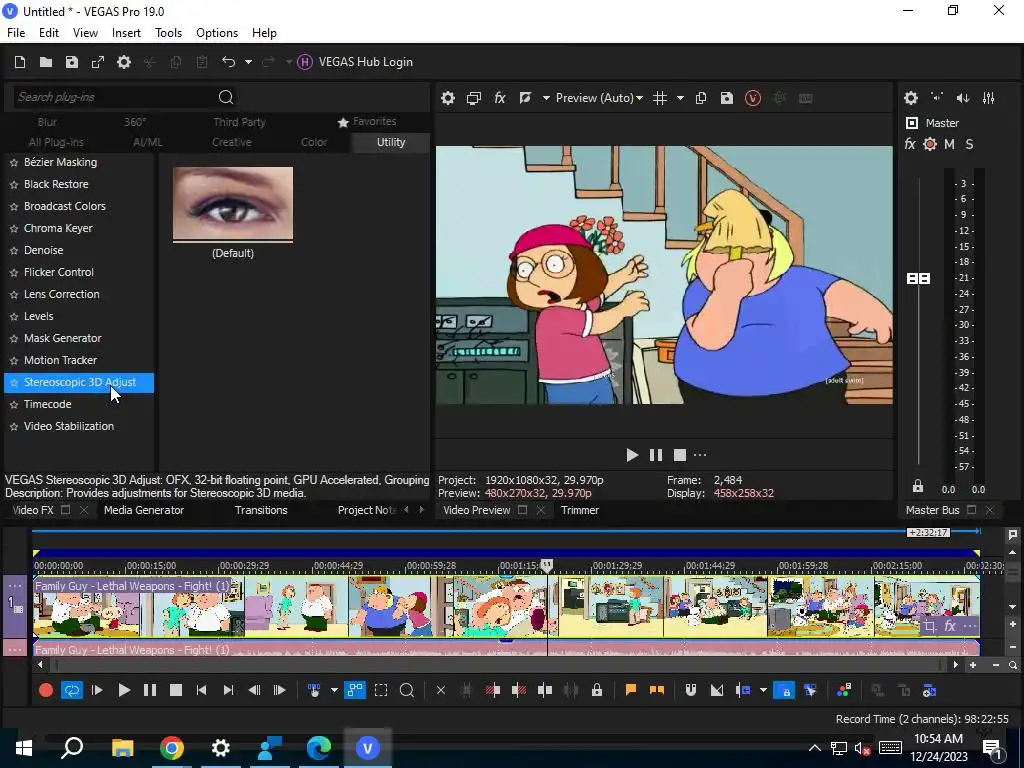Save the project with the disk icon
This screenshot has height=768, width=1024.
point(72,62)
